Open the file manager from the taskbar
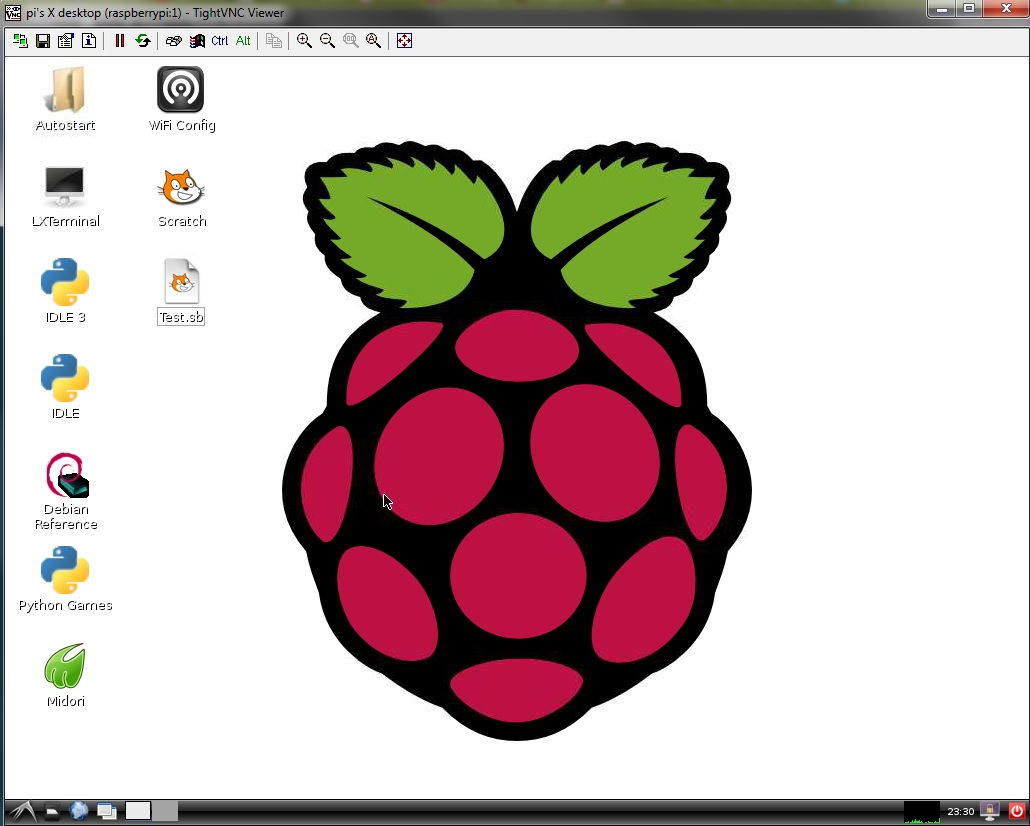The width and height of the screenshot is (1030, 826). click(53, 812)
